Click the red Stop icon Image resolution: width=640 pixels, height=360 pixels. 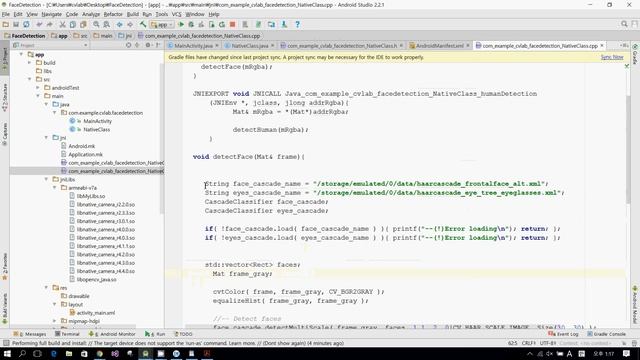click(x=233, y=24)
